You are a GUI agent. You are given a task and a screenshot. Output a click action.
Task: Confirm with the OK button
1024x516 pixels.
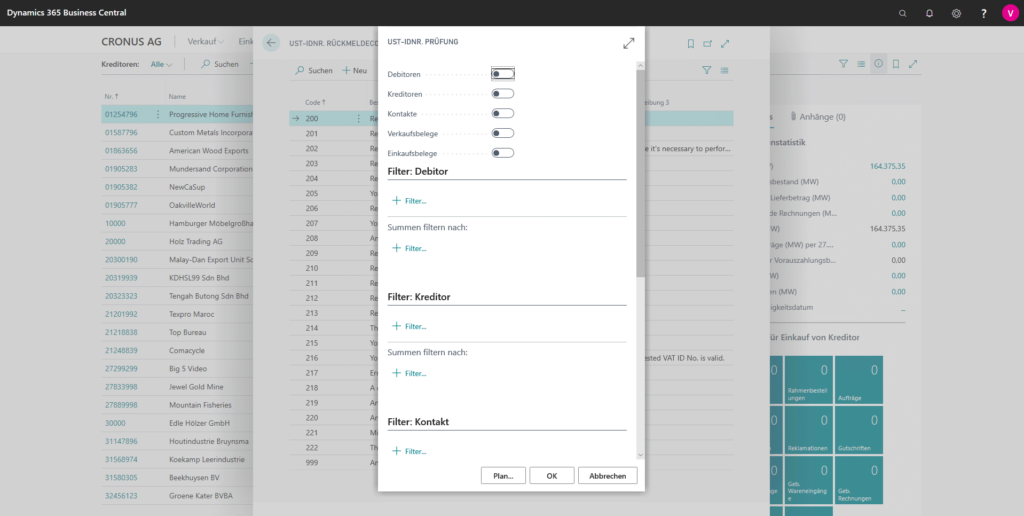tap(552, 476)
